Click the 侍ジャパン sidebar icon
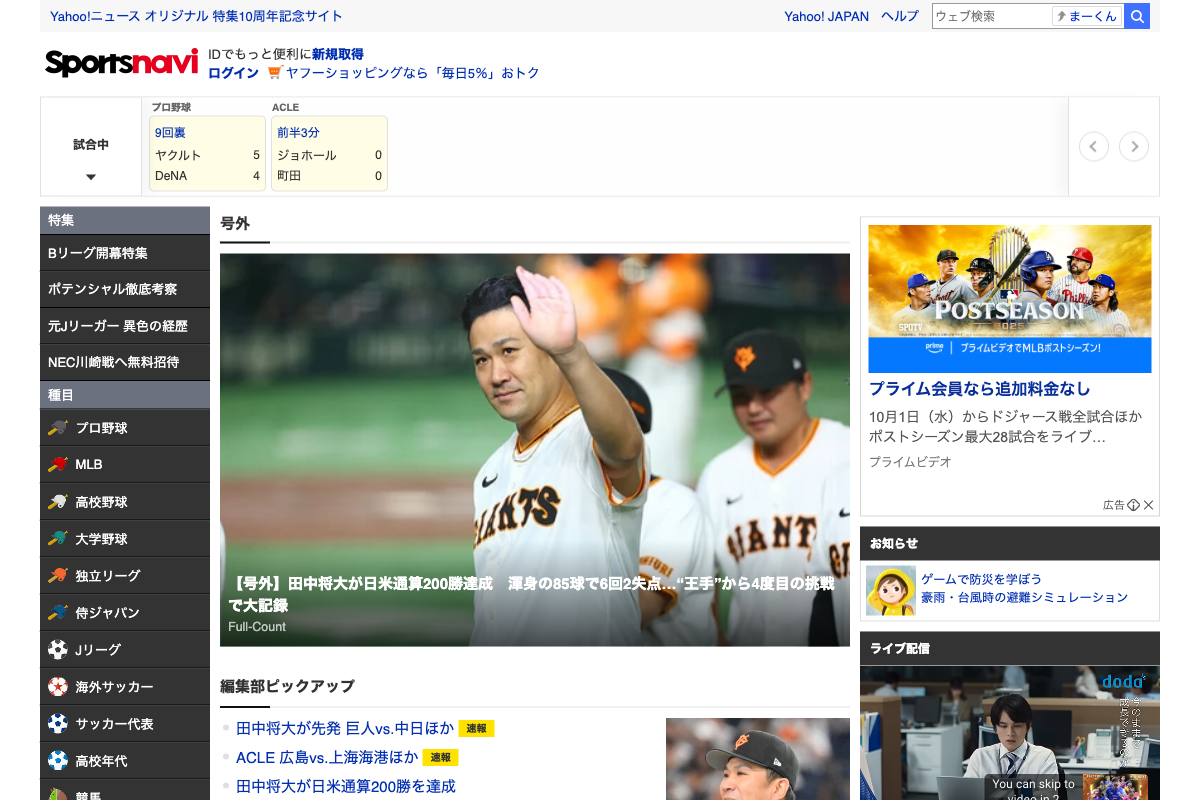The image size is (1200, 800). (x=58, y=612)
